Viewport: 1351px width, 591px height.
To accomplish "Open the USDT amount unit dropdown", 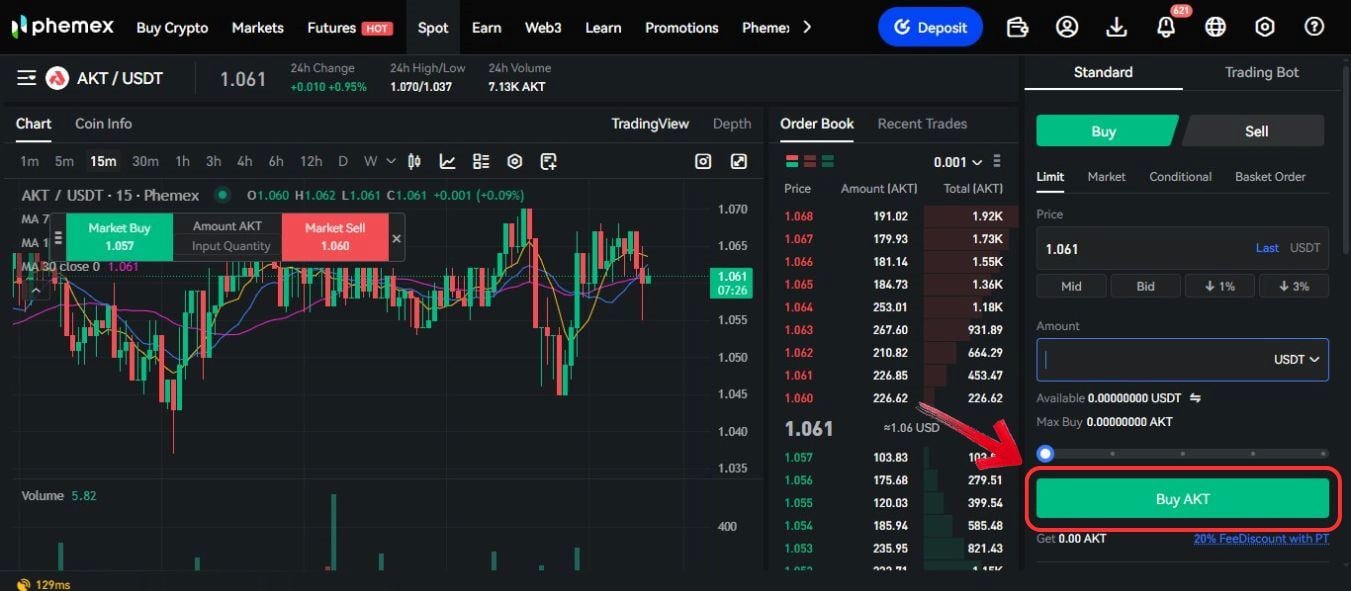I will pyautogui.click(x=1296, y=359).
